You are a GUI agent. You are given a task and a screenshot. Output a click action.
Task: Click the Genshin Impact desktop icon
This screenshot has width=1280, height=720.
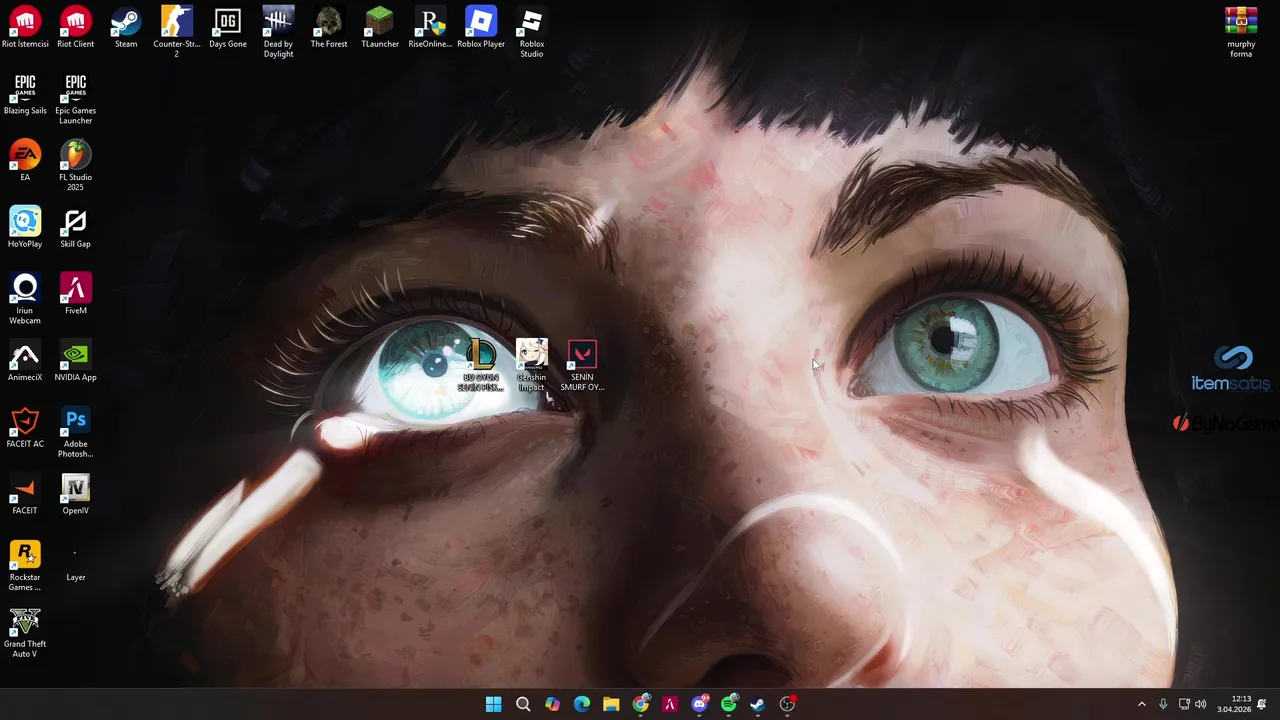tap(532, 366)
